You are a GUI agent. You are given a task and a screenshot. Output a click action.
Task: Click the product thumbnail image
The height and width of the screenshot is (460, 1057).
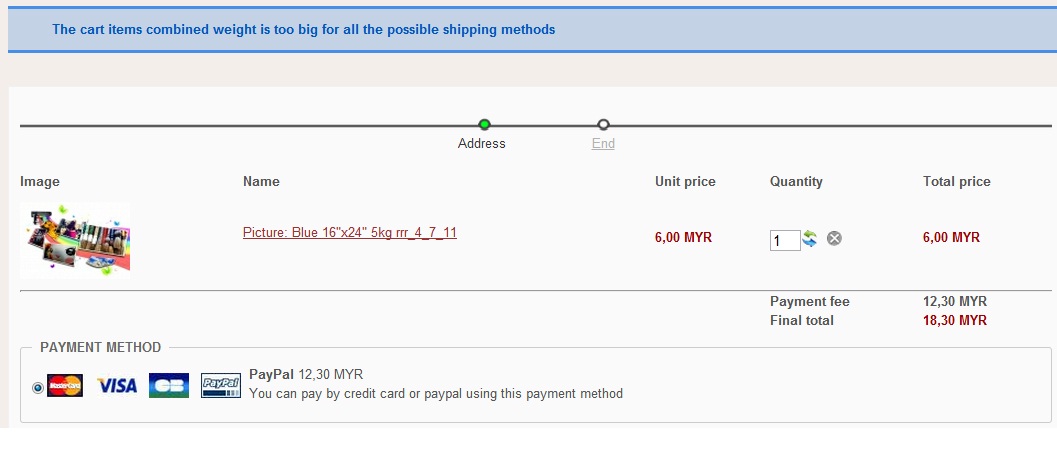75,239
